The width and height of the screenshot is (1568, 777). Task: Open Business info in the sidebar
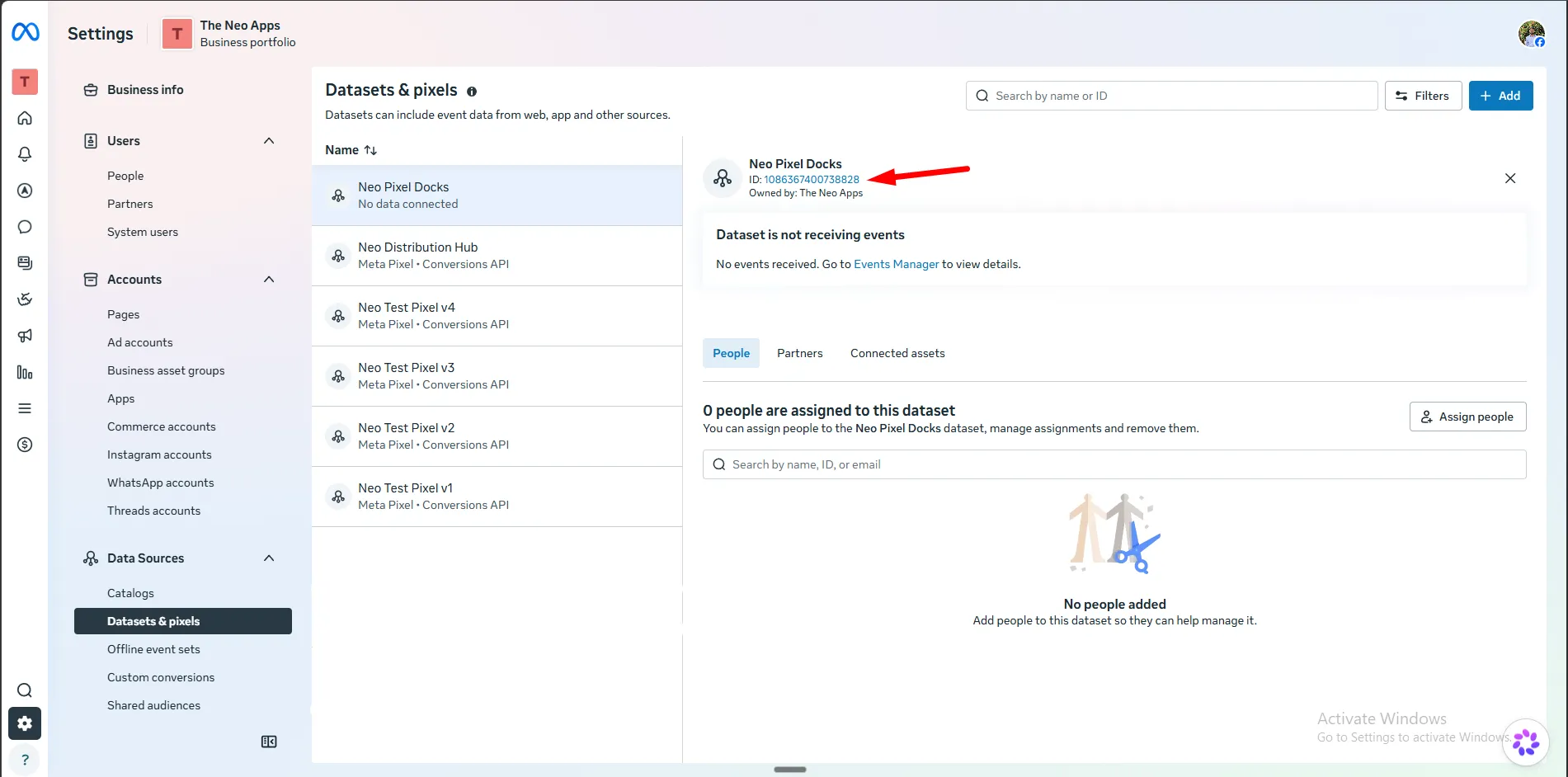(x=145, y=90)
